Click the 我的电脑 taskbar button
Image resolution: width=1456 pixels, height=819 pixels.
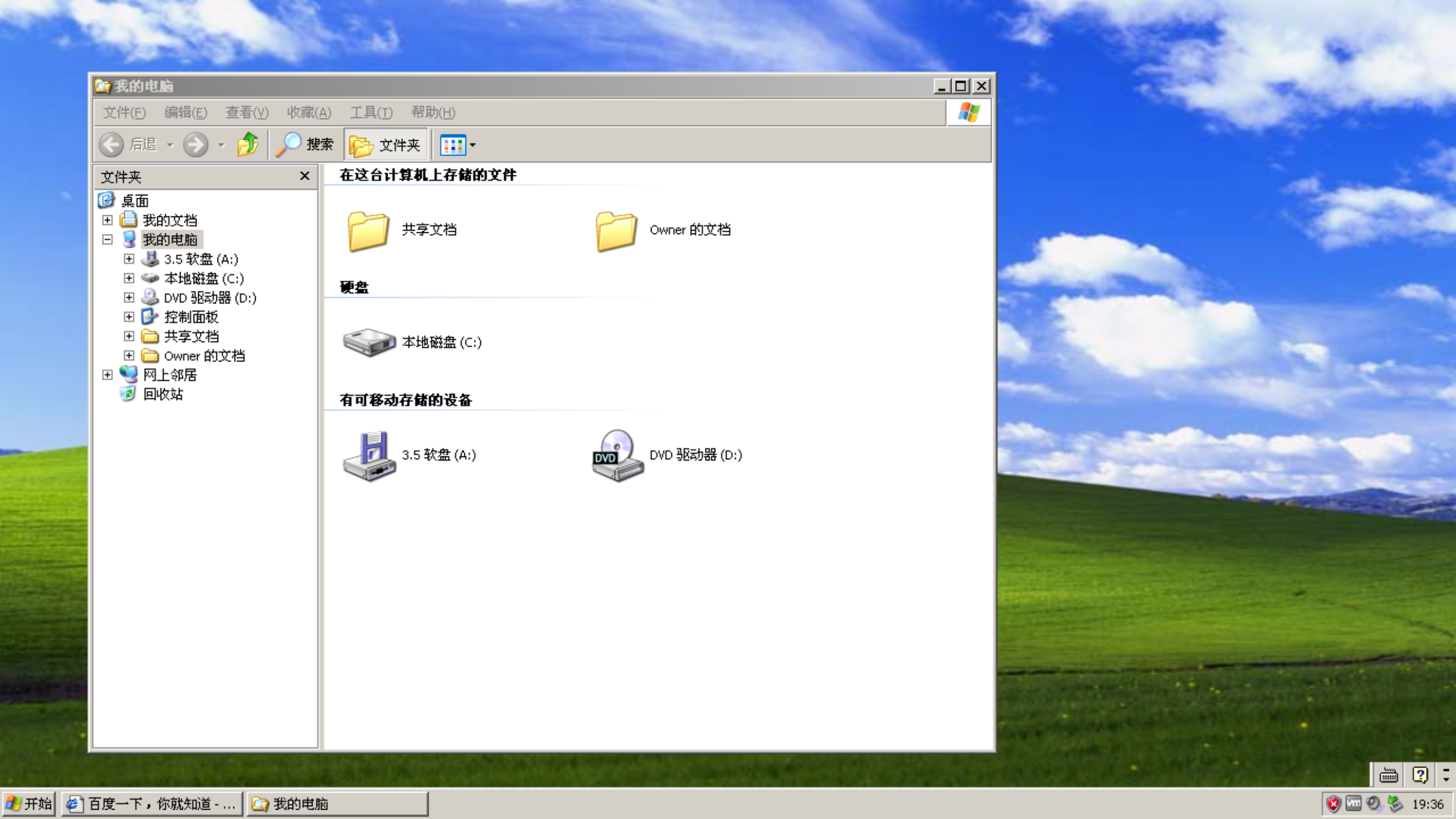pos(337,804)
